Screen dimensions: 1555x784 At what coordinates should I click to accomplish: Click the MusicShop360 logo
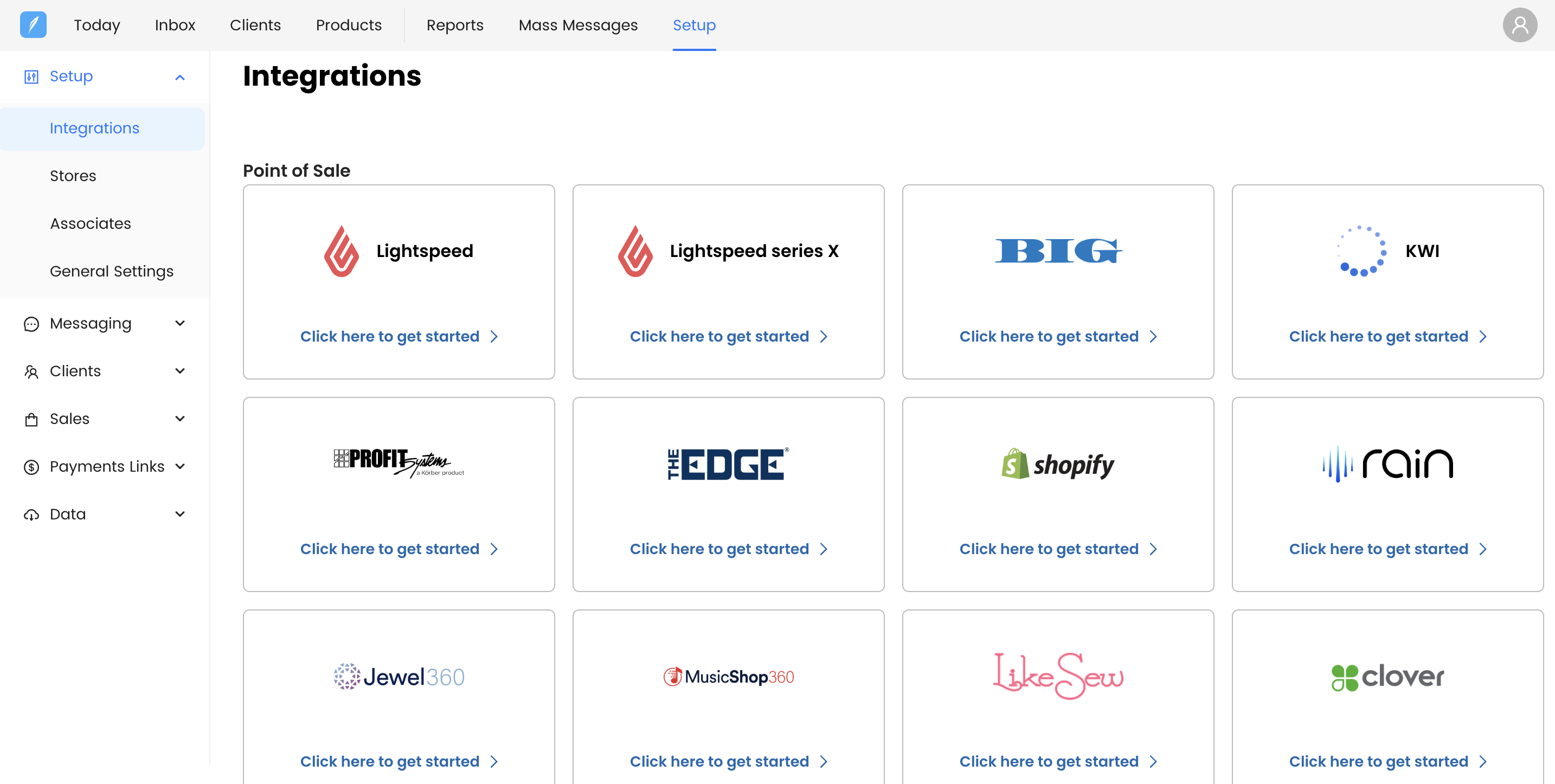729,677
